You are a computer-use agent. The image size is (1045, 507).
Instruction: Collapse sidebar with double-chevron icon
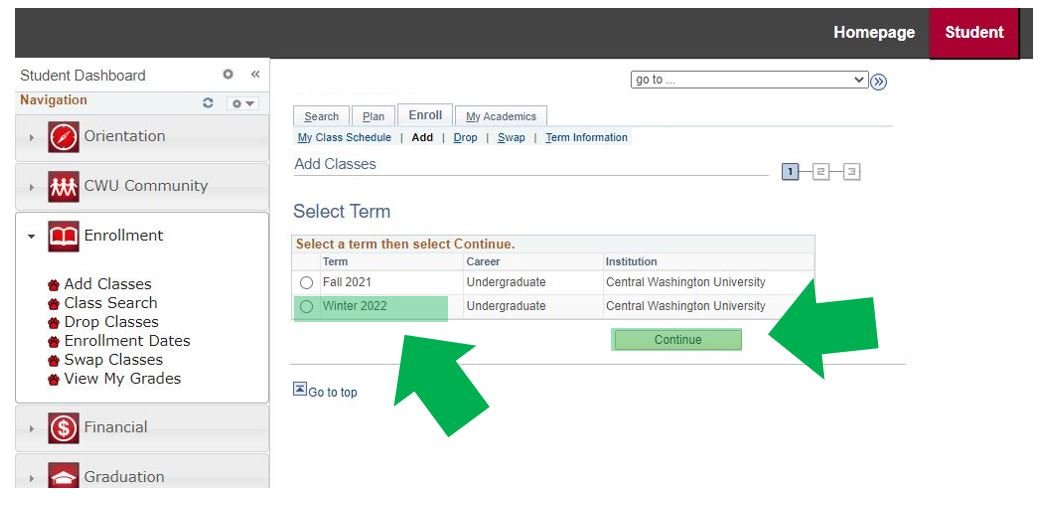255,75
